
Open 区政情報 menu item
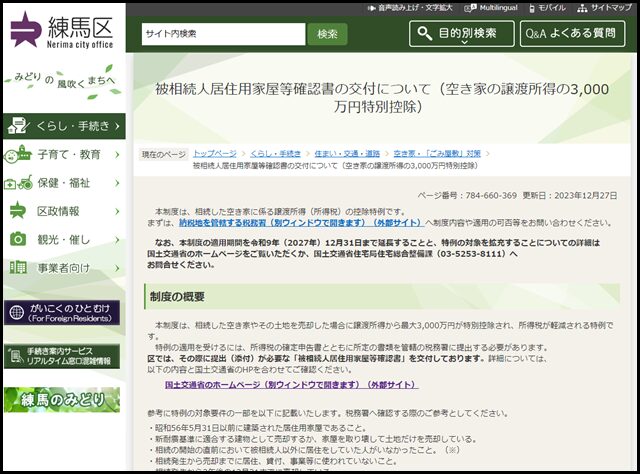coord(64,211)
